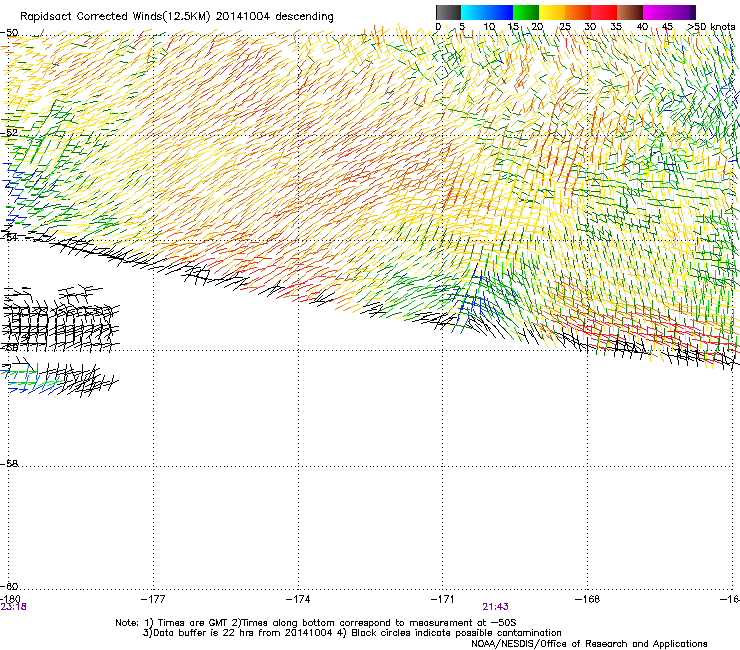The width and height of the screenshot is (740, 650).
Task: Click the -50 latitude axis label
Action: tap(9, 33)
